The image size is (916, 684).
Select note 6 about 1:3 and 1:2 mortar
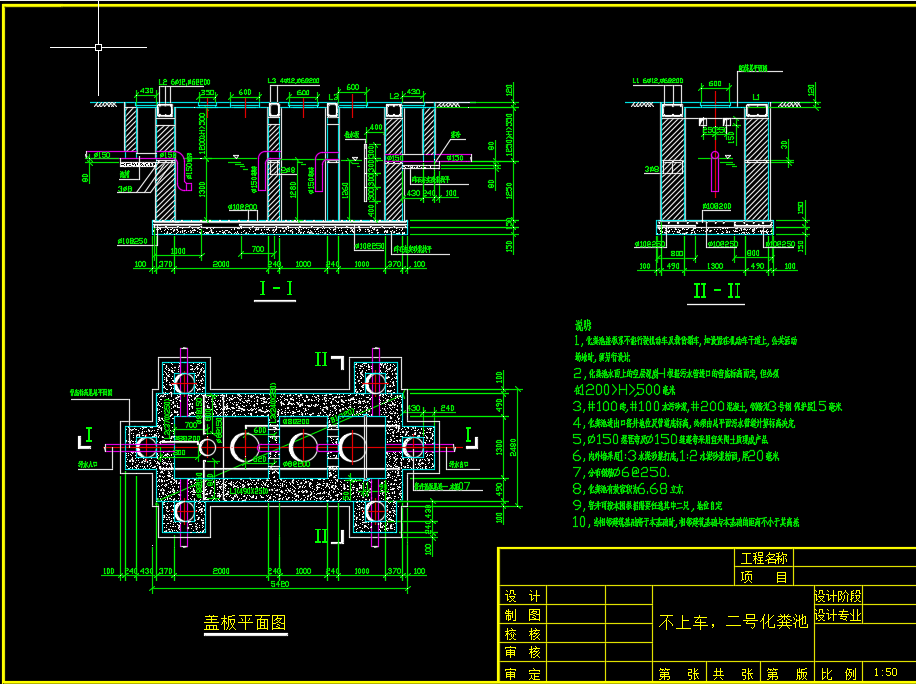click(x=676, y=456)
